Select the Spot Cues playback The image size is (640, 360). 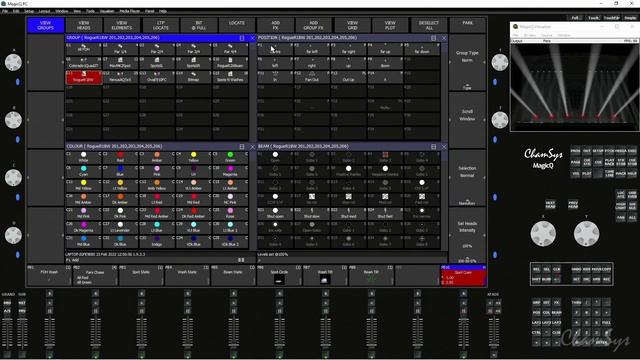coord(463,276)
